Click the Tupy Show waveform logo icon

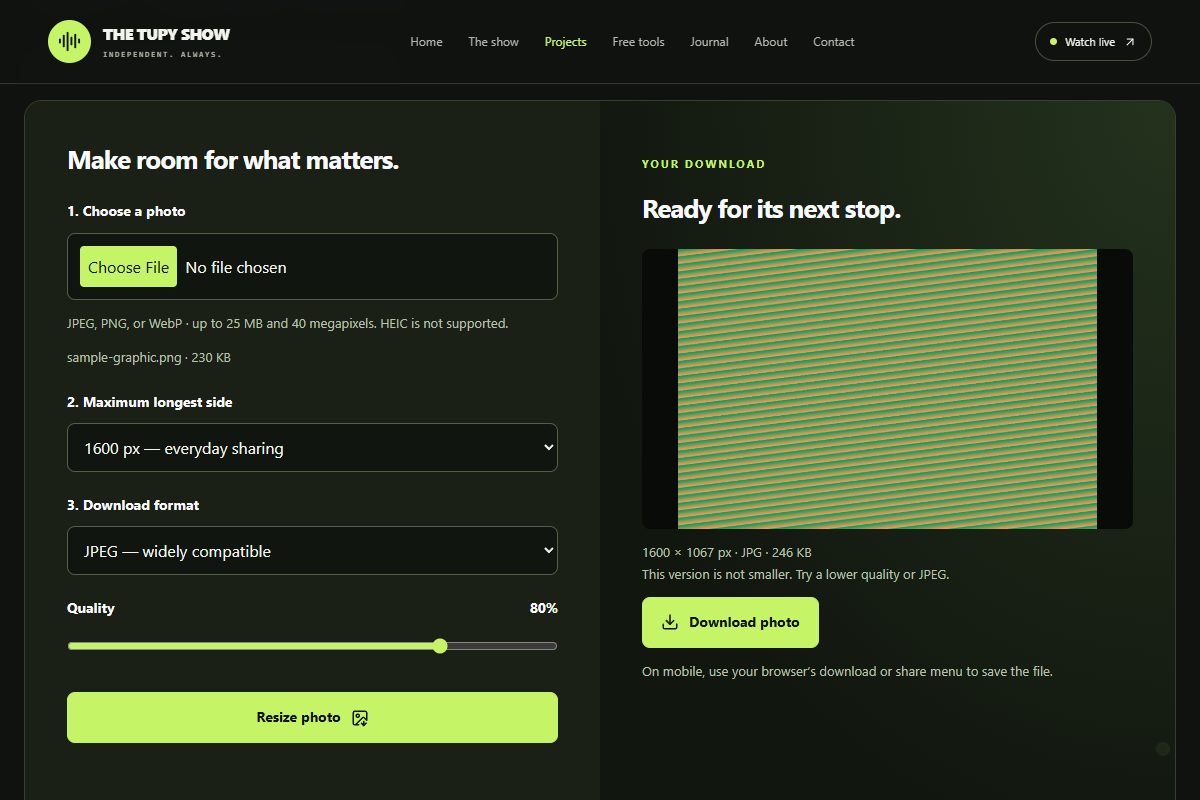(x=69, y=41)
